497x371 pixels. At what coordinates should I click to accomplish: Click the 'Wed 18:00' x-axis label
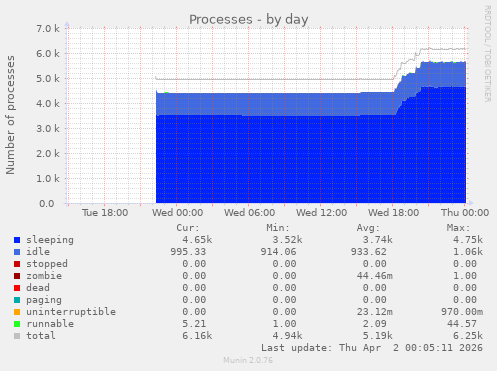point(393,213)
